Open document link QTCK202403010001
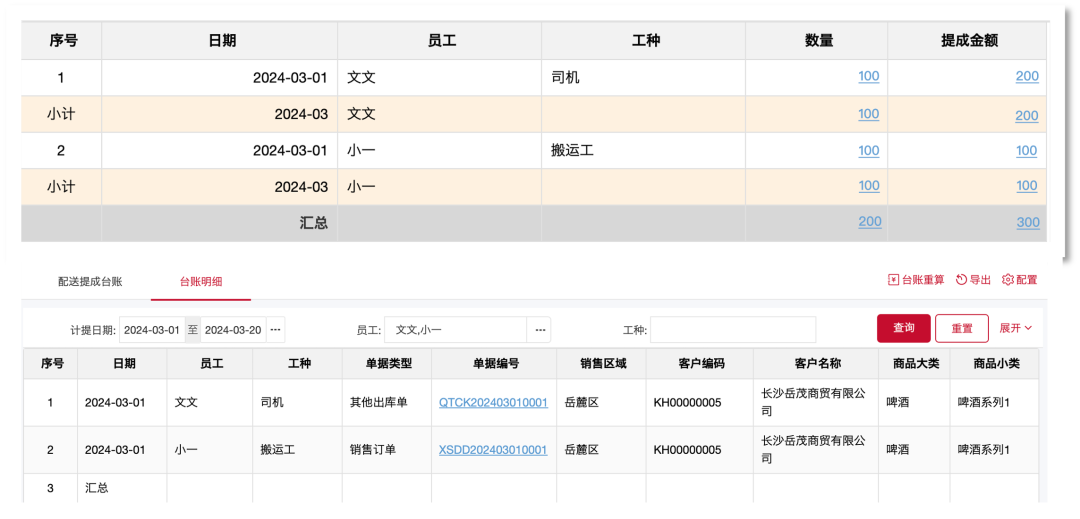 tap(493, 402)
